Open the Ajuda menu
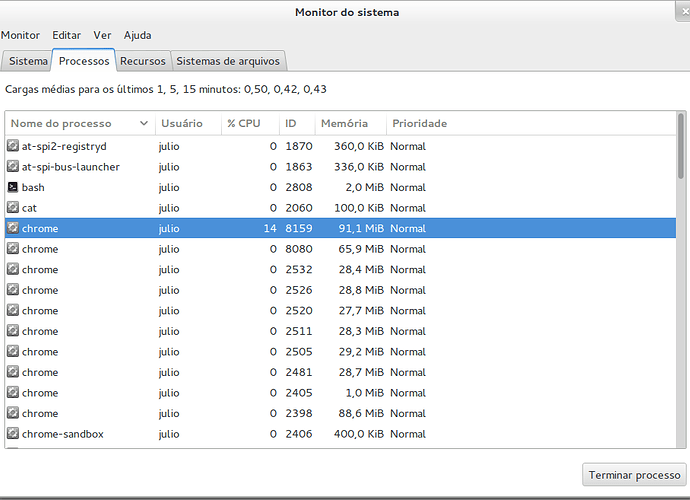The height and width of the screenshot is (500, 690). pos(137,35)
